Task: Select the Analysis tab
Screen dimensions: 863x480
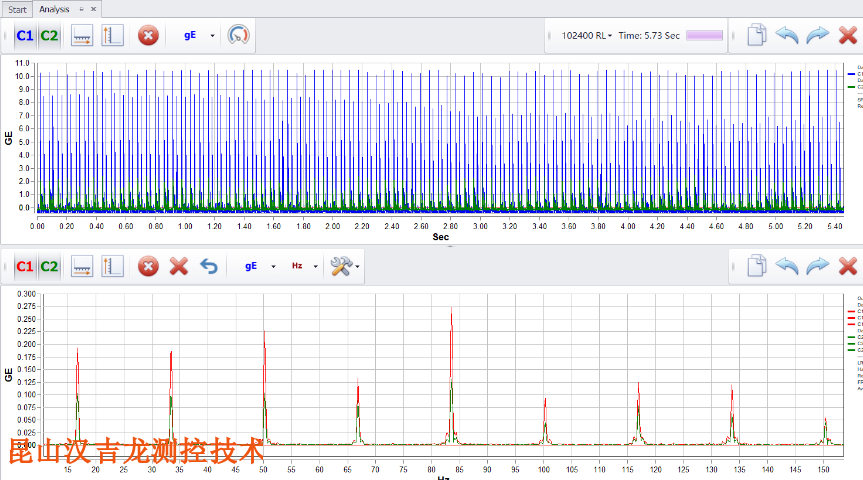Action: [54, 9]
